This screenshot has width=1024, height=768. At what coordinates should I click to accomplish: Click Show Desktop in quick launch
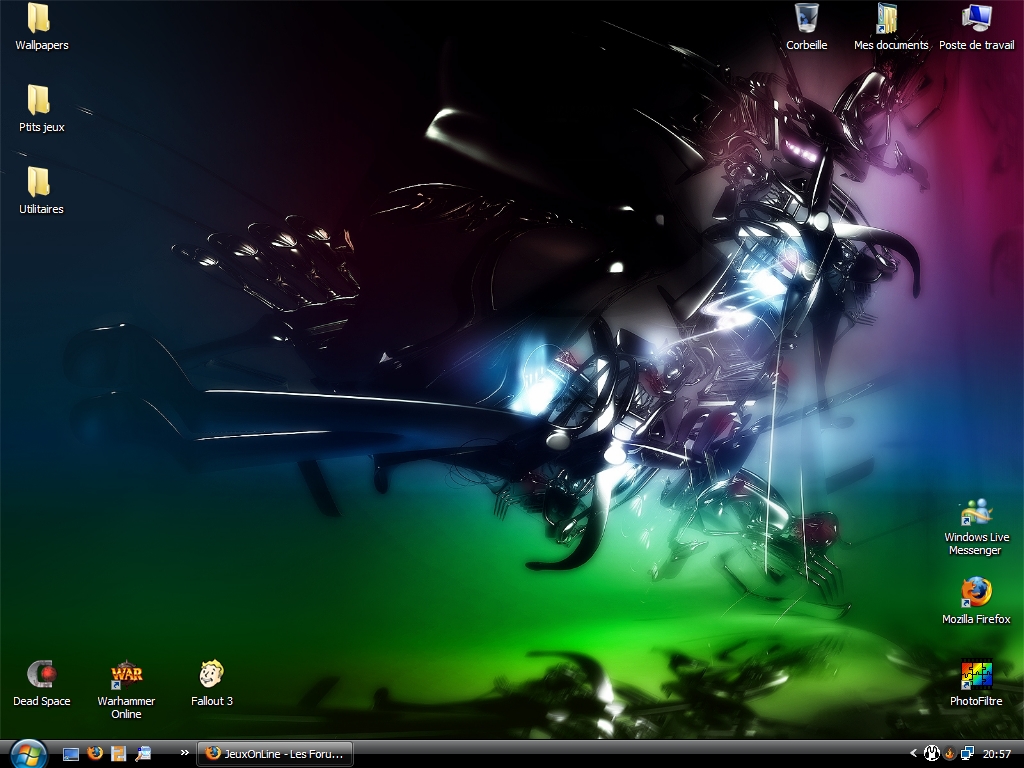[x=71, y=754]
